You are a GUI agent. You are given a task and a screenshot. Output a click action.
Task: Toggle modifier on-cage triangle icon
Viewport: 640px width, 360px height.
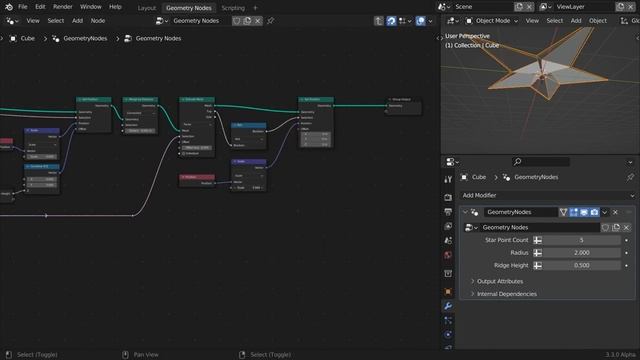563,212
